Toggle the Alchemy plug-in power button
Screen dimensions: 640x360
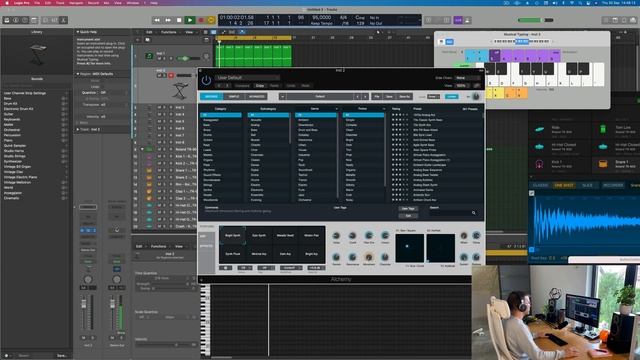click(x=206, y=80)
